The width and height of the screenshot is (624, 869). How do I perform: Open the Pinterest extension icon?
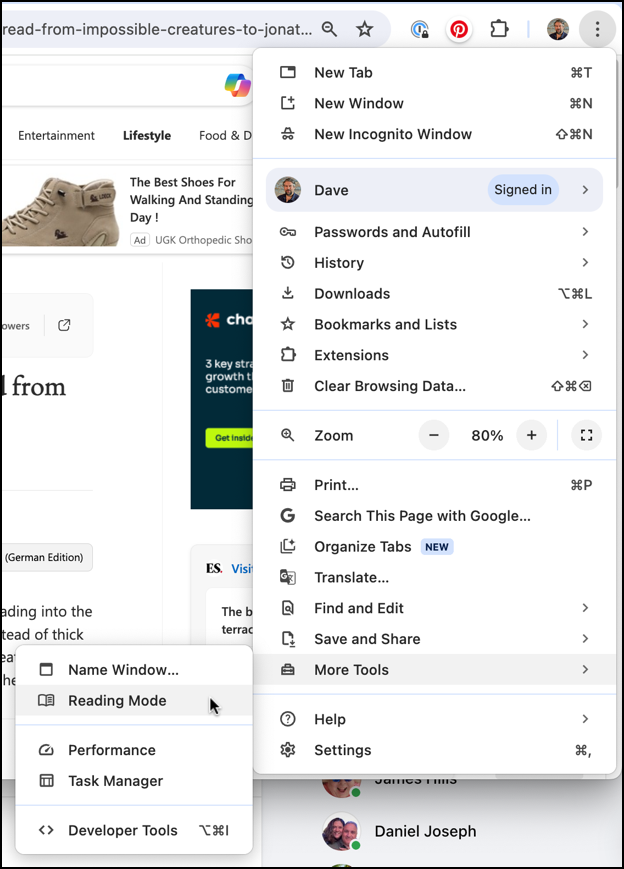click(459, 29)
